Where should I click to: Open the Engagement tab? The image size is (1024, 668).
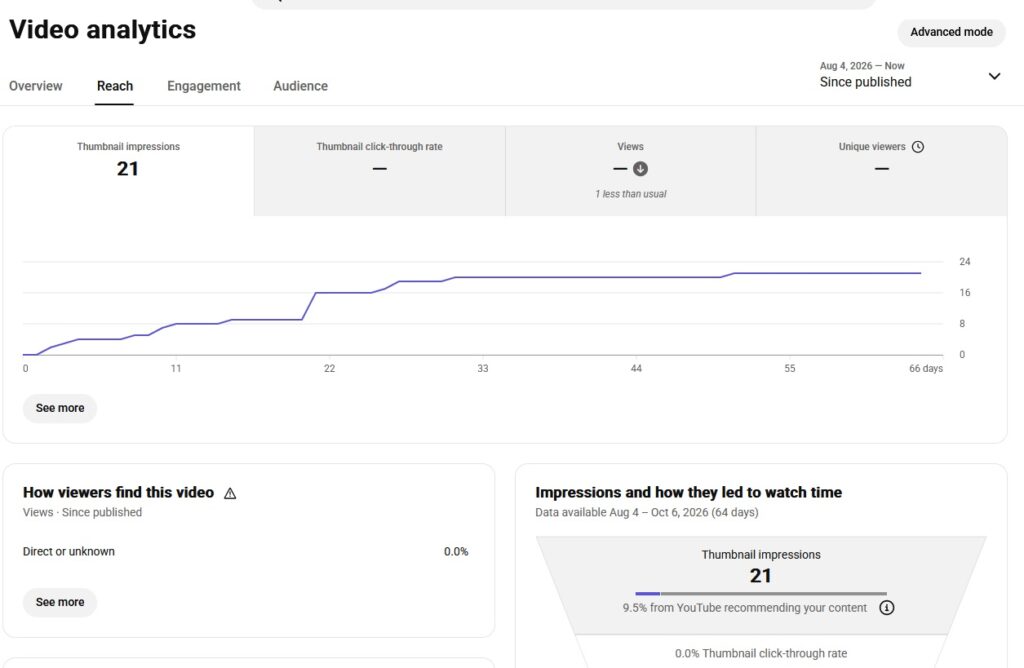point(204,86)
